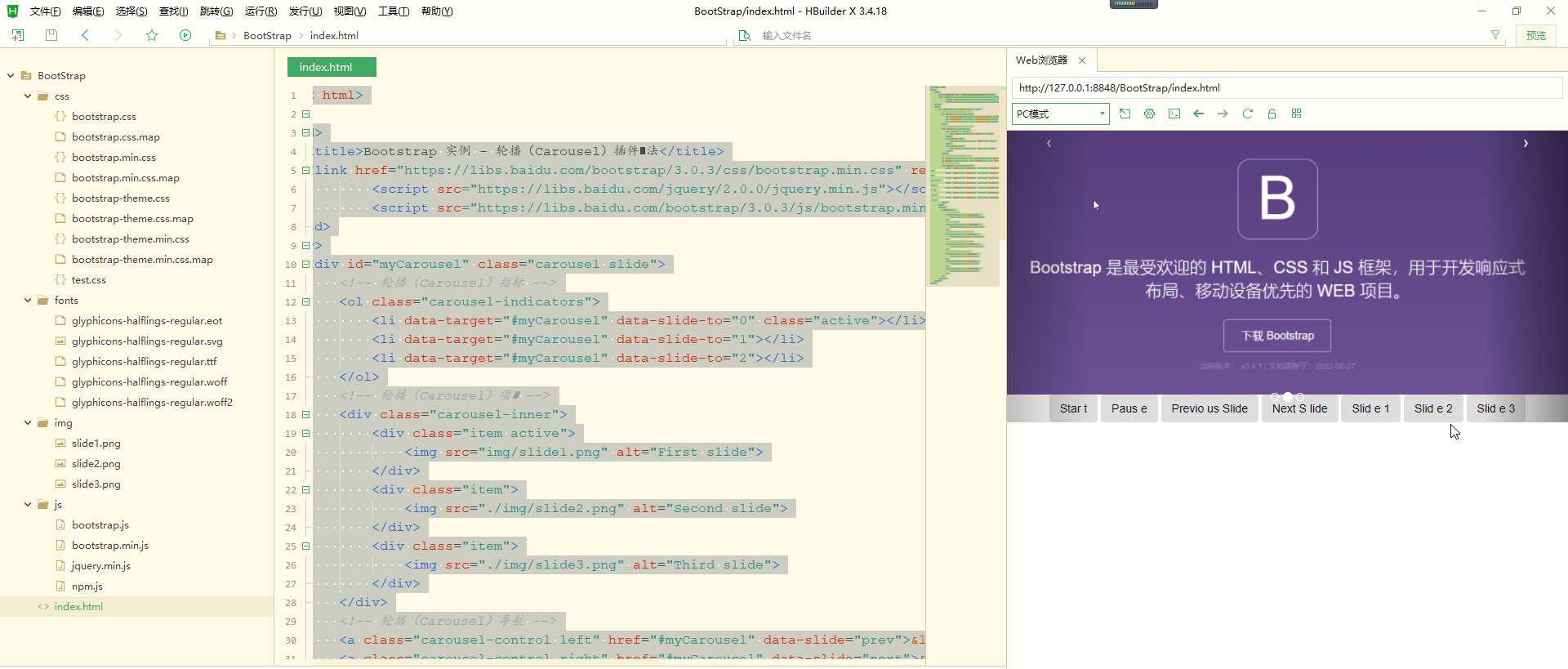Reload page with browser refresh icon
1568x669 pixels.
pyautogui.click(x=1247, y=114)
